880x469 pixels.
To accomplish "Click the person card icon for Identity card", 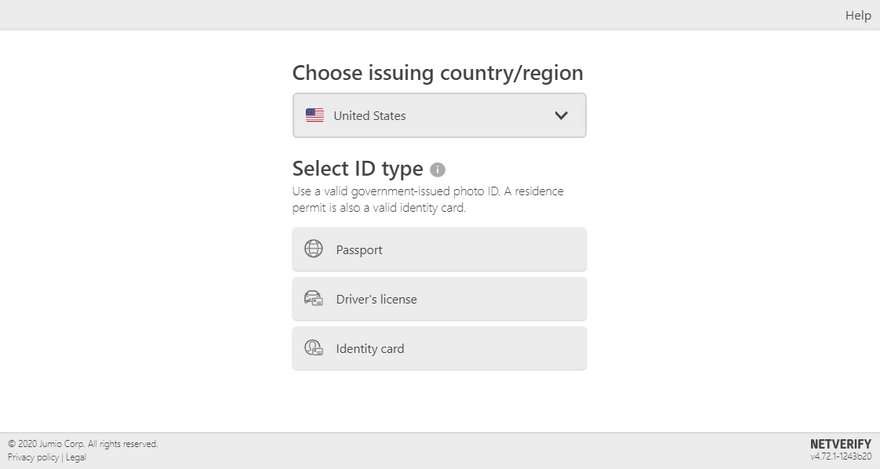I will [x=313, y=348].
